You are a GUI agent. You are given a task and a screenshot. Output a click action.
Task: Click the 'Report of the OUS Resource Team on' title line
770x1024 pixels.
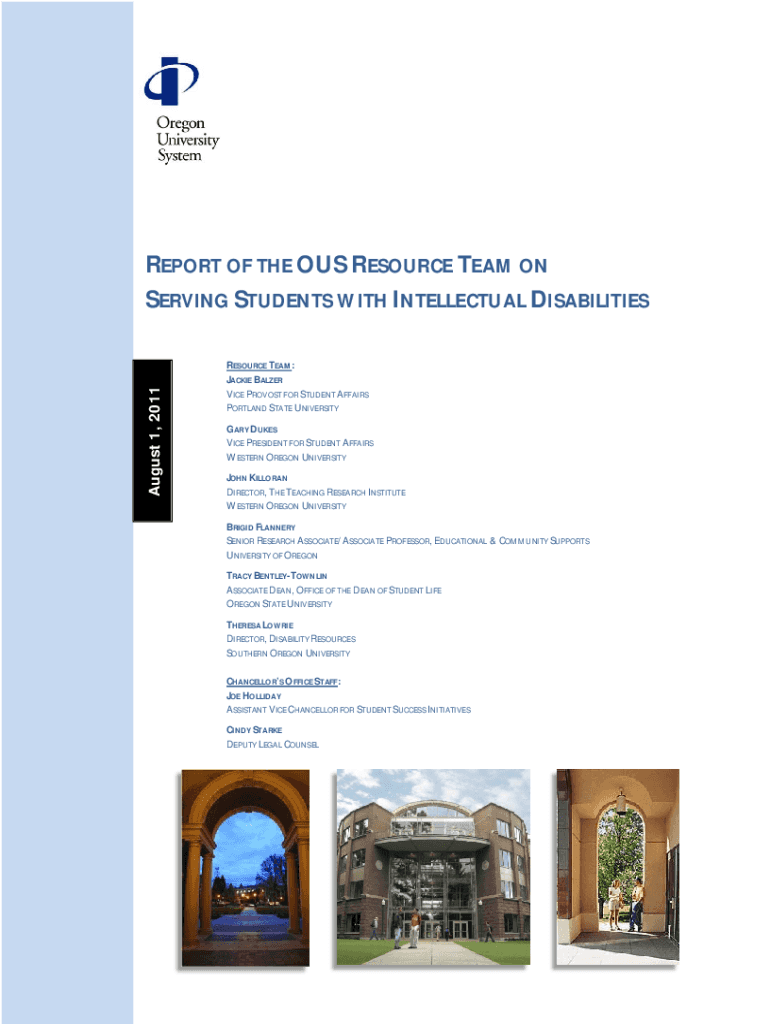pos(346,265)
